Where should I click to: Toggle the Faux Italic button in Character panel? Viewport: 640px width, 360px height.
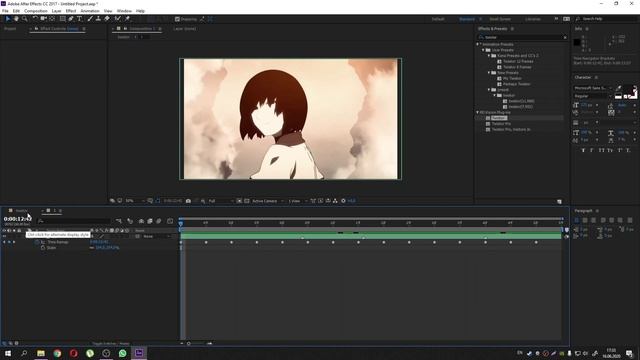point(591,150)
